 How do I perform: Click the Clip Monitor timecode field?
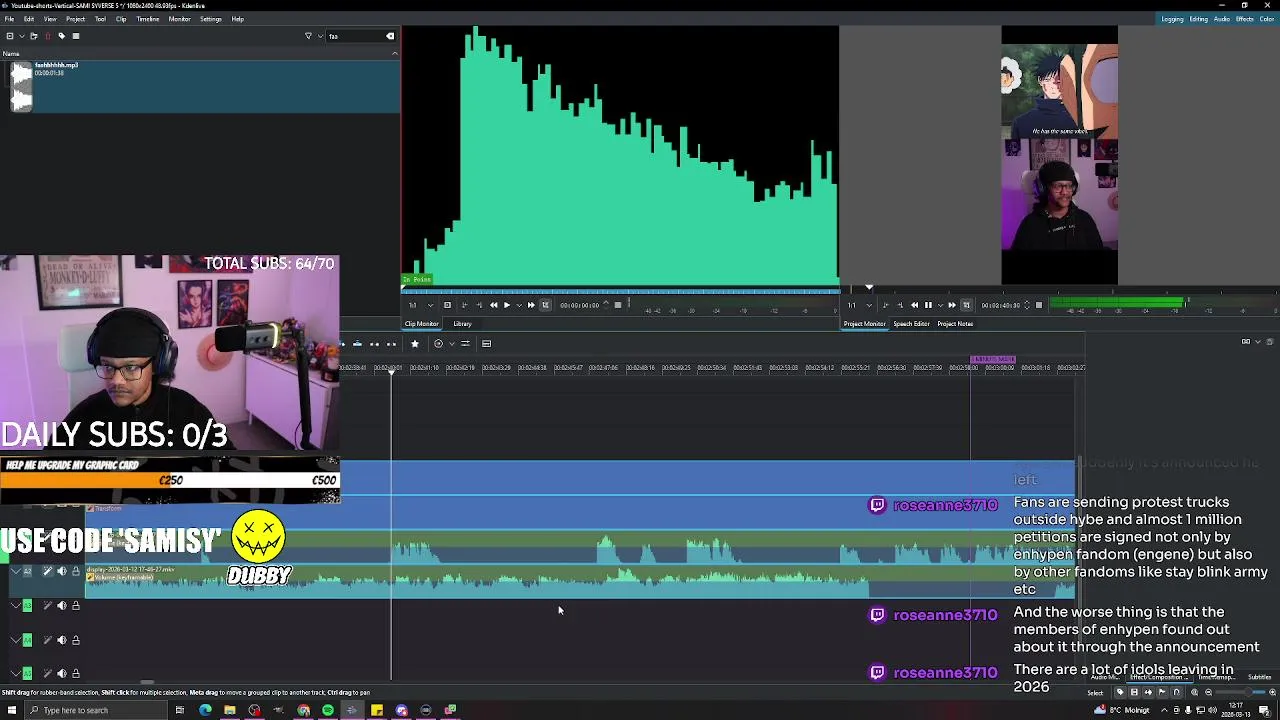580,305
